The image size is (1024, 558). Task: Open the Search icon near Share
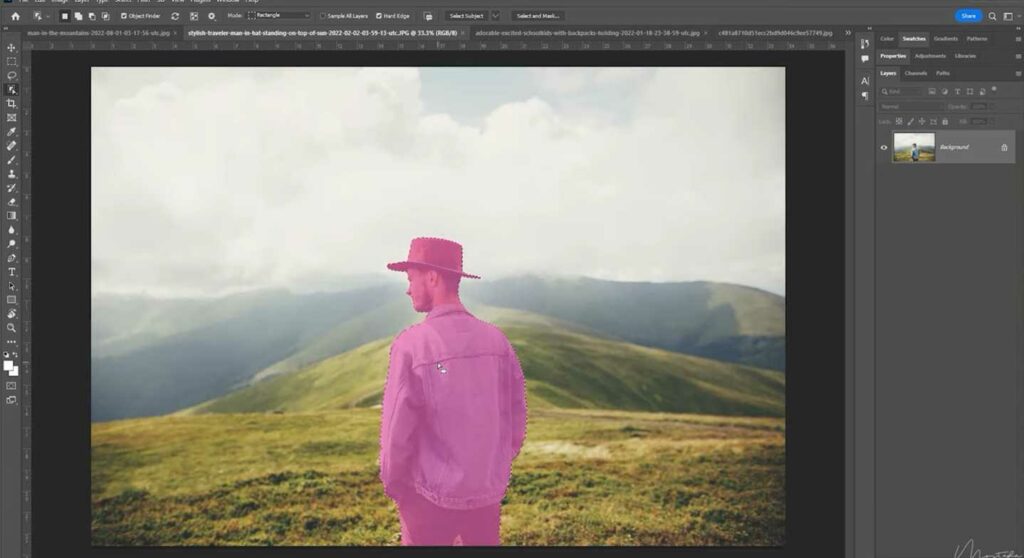point(992,16)
